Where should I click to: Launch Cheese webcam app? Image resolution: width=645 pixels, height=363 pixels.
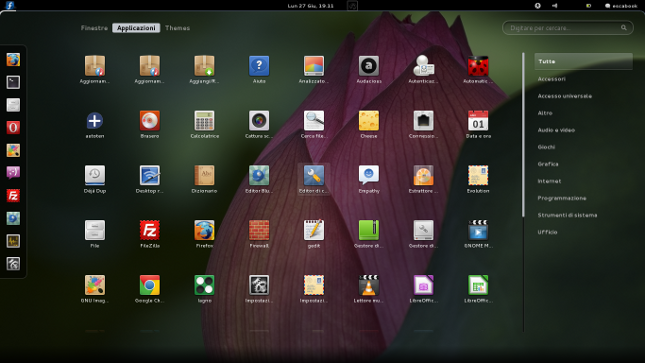click(369, 121)
